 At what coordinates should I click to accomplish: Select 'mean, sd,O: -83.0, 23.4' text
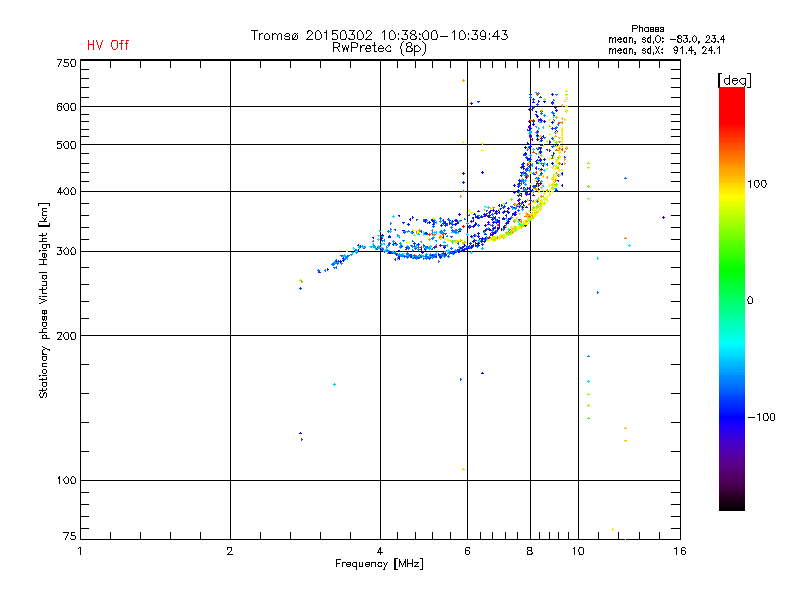(x=666, y=39)
